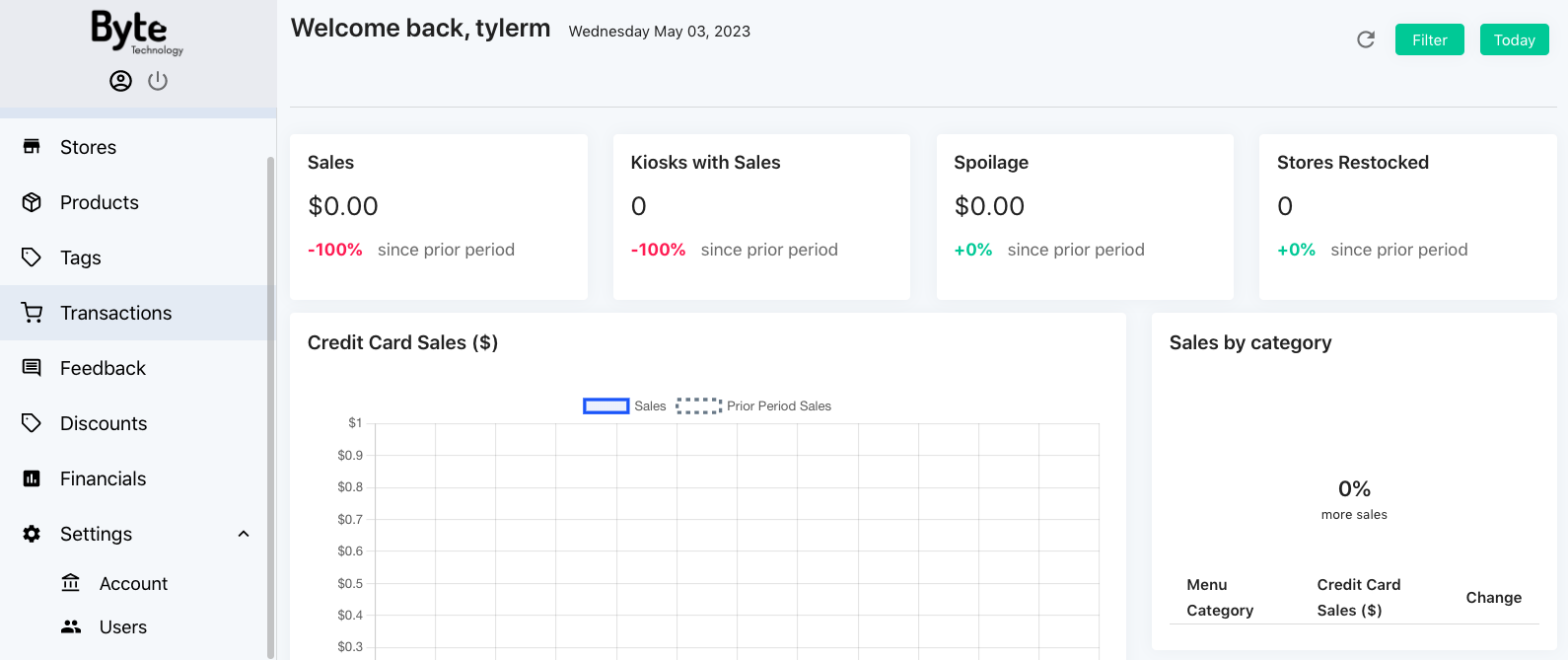Click the Menu Category column header
This screenshot has width=1568, height=660.
(1220, 598)
